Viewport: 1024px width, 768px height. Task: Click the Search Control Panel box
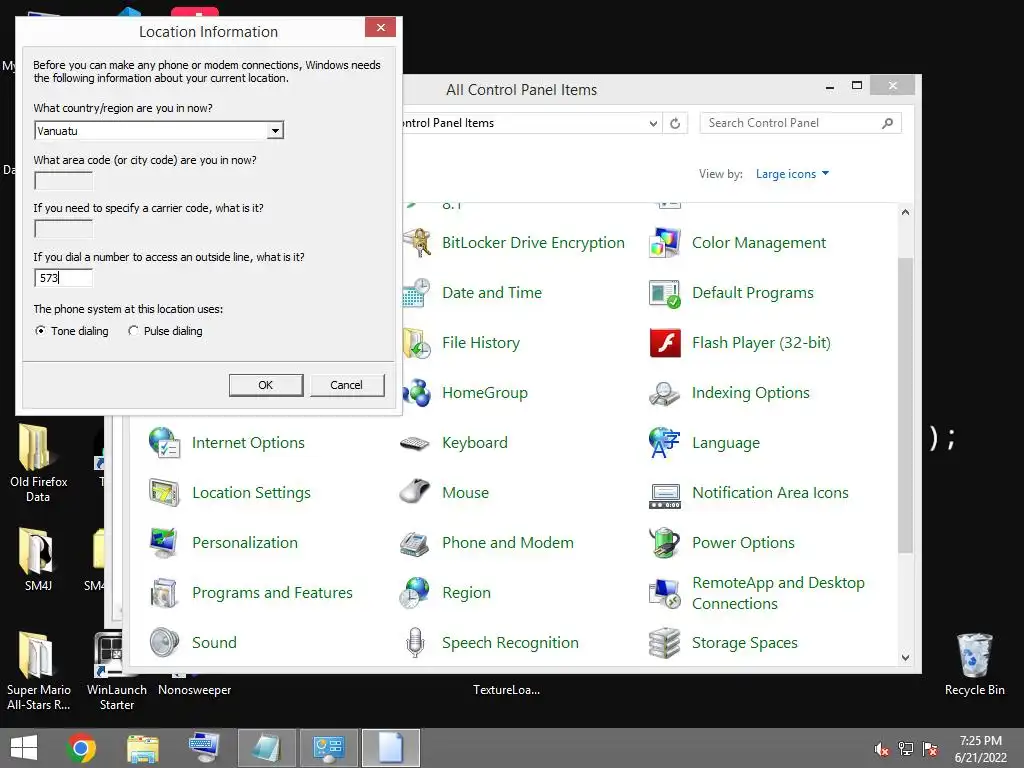click(800, 123)
